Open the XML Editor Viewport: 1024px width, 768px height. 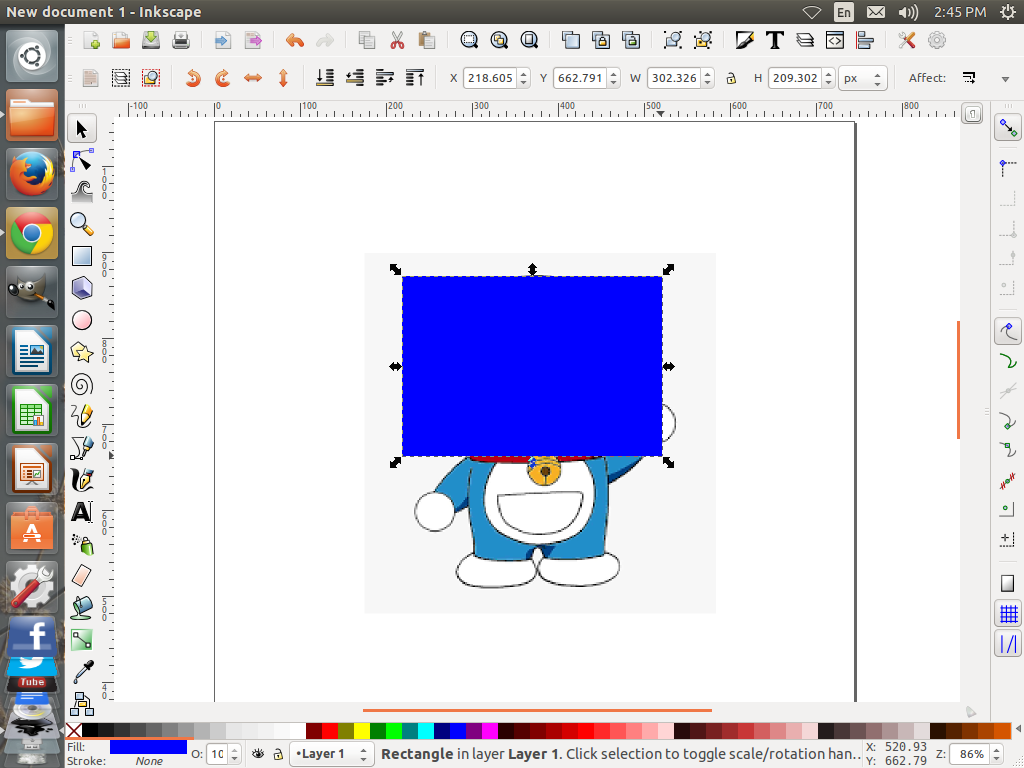coord(835,40)
